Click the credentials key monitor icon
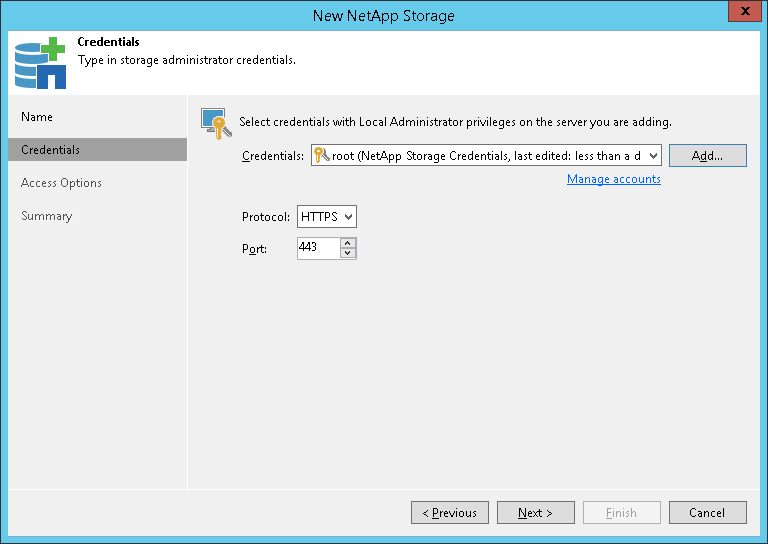The image size is (768, 544). coord(216,123)
